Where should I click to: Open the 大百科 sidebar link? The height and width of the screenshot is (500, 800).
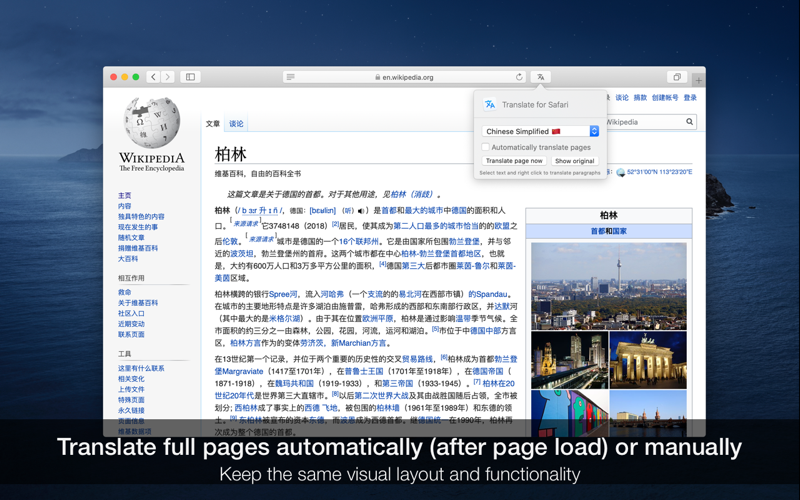(x=128, y=259)
